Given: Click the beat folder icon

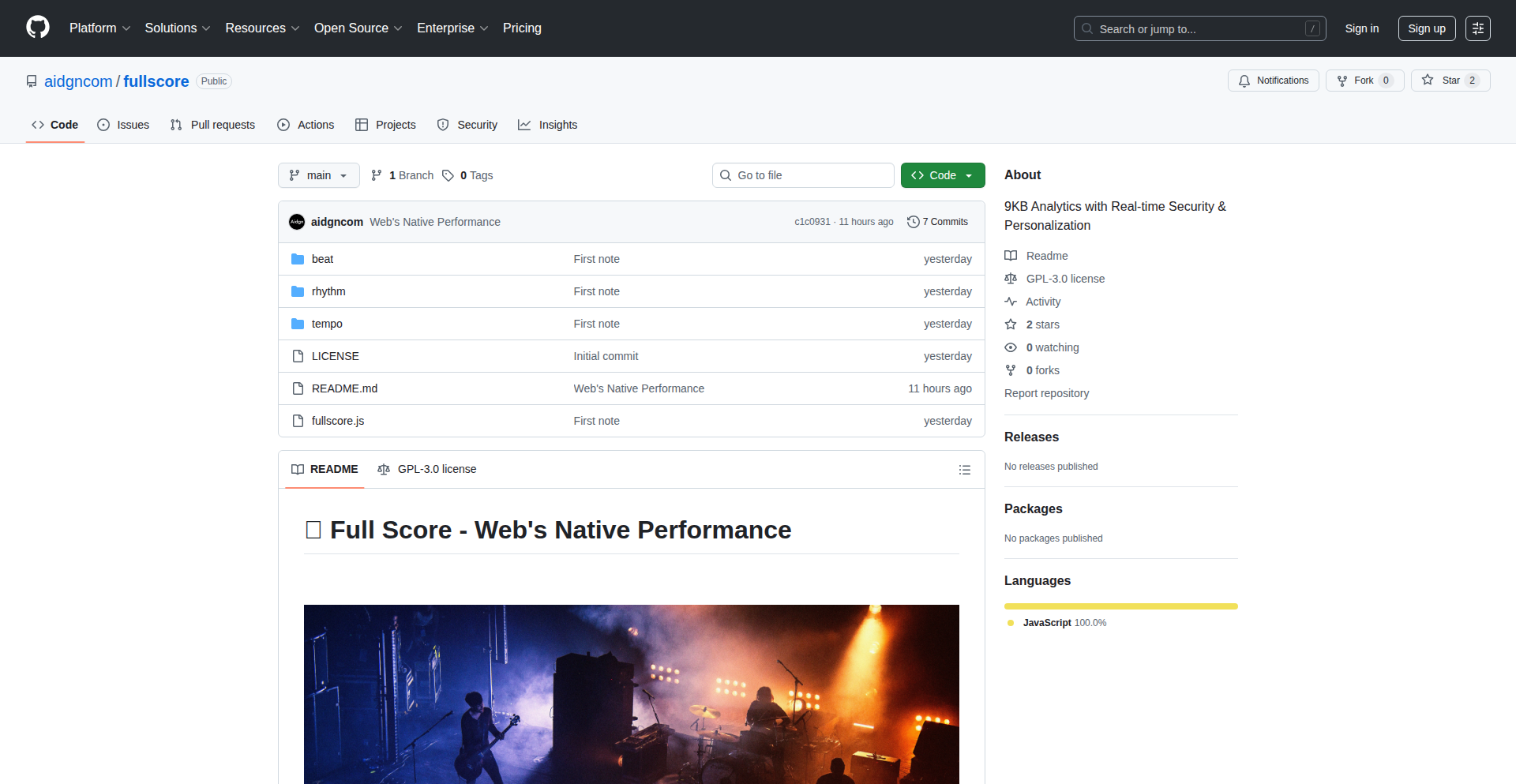Looking at the screenshot, I should click(298, 259).
